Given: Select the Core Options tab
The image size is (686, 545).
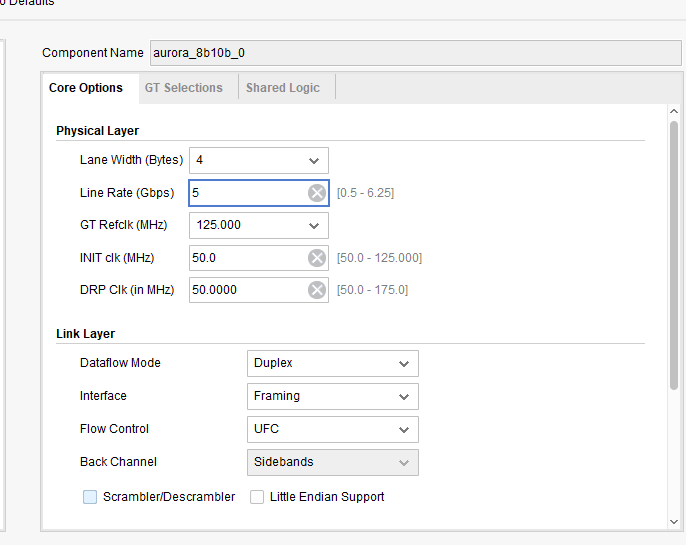Looking at the screenshot, I should (86, 88).
